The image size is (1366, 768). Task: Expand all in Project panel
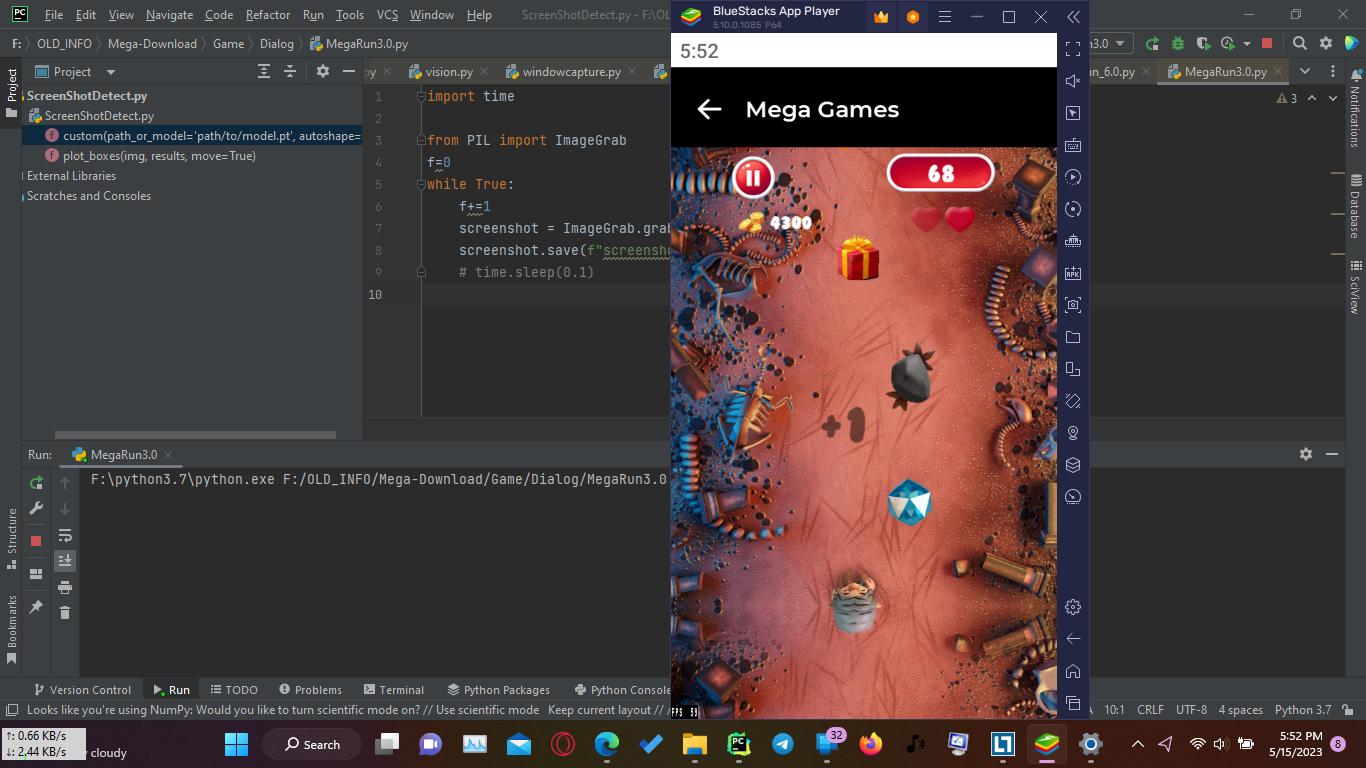[264, 72]
